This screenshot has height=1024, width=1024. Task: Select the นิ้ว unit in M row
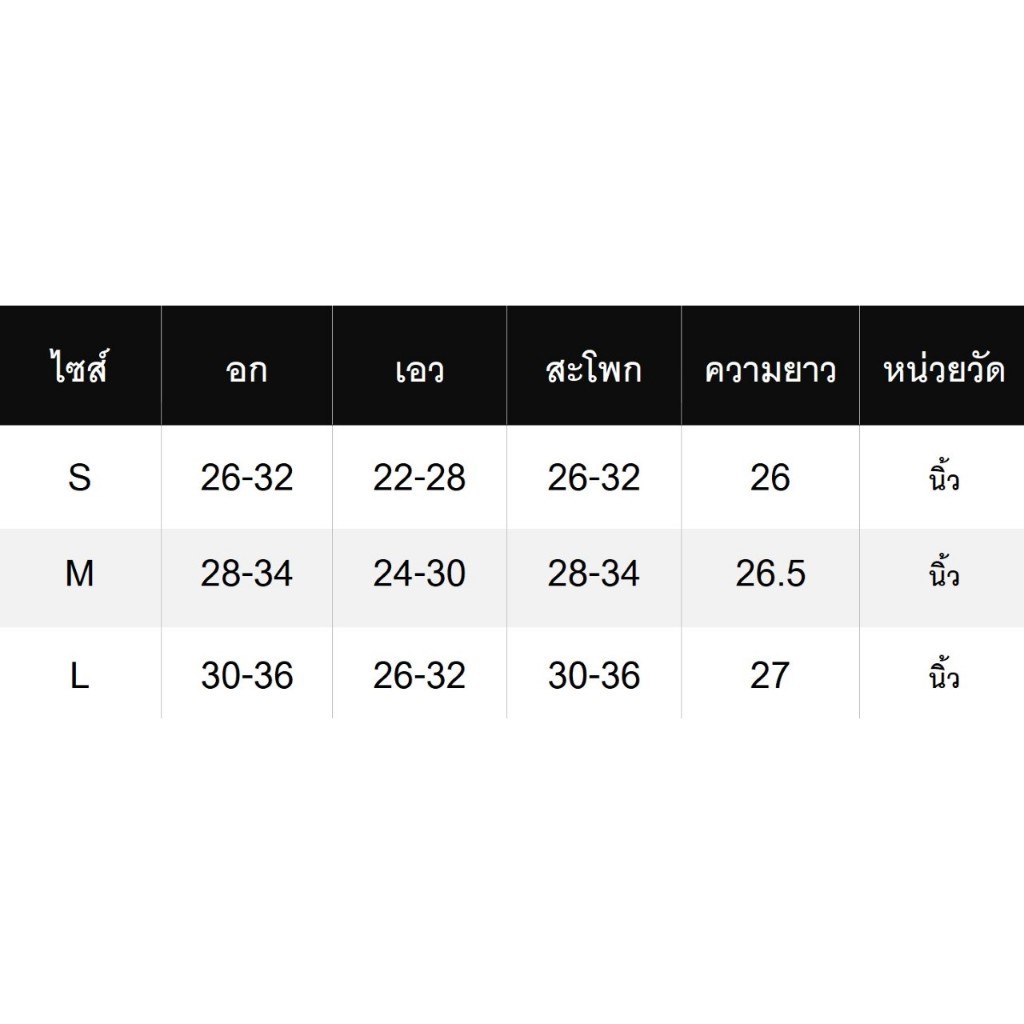944,571
